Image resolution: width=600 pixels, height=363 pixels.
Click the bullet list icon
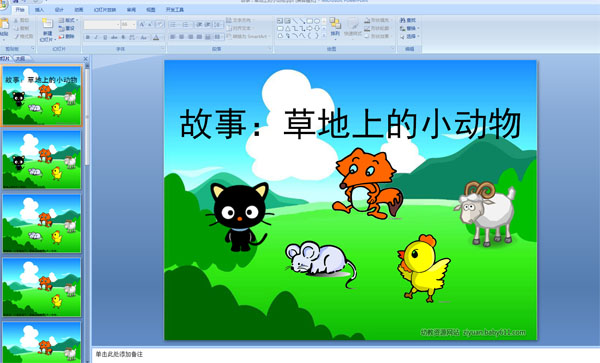(173, 25)
